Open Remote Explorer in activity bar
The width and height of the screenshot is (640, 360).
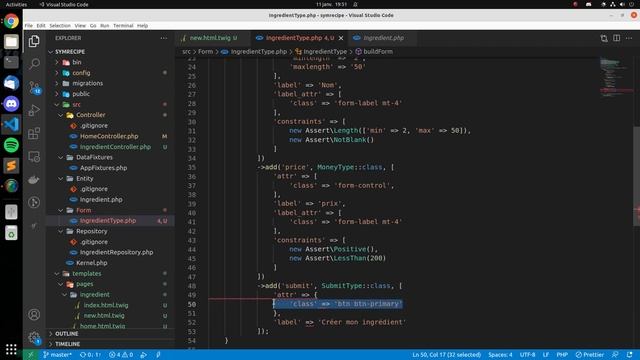click(x=34, y=157)
